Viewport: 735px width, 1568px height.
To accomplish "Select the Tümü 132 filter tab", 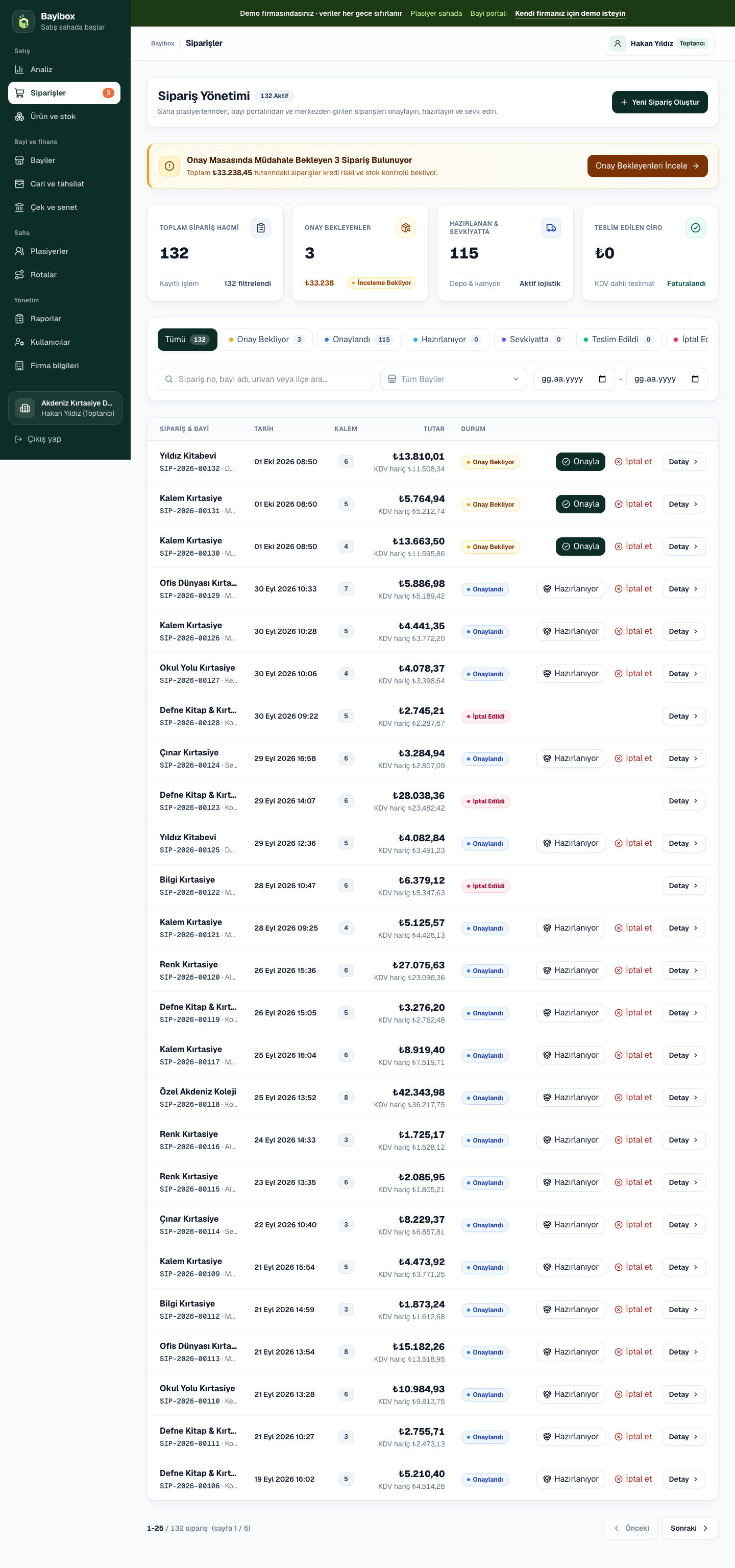I will coord(187,339).
